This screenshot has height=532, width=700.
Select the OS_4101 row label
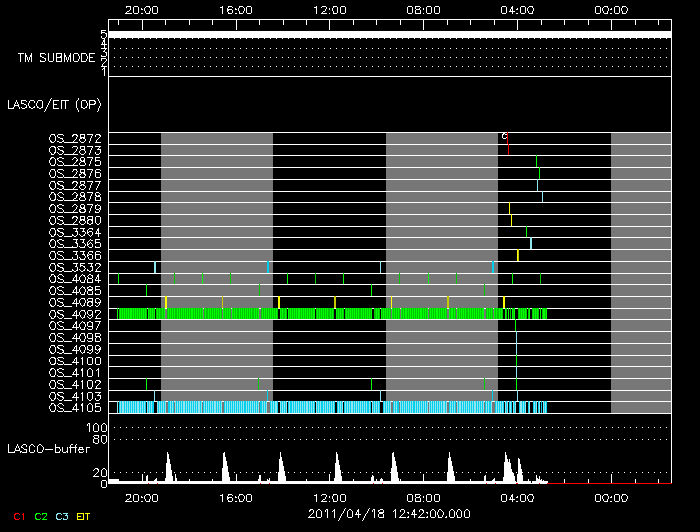click(x=75, y=373)
